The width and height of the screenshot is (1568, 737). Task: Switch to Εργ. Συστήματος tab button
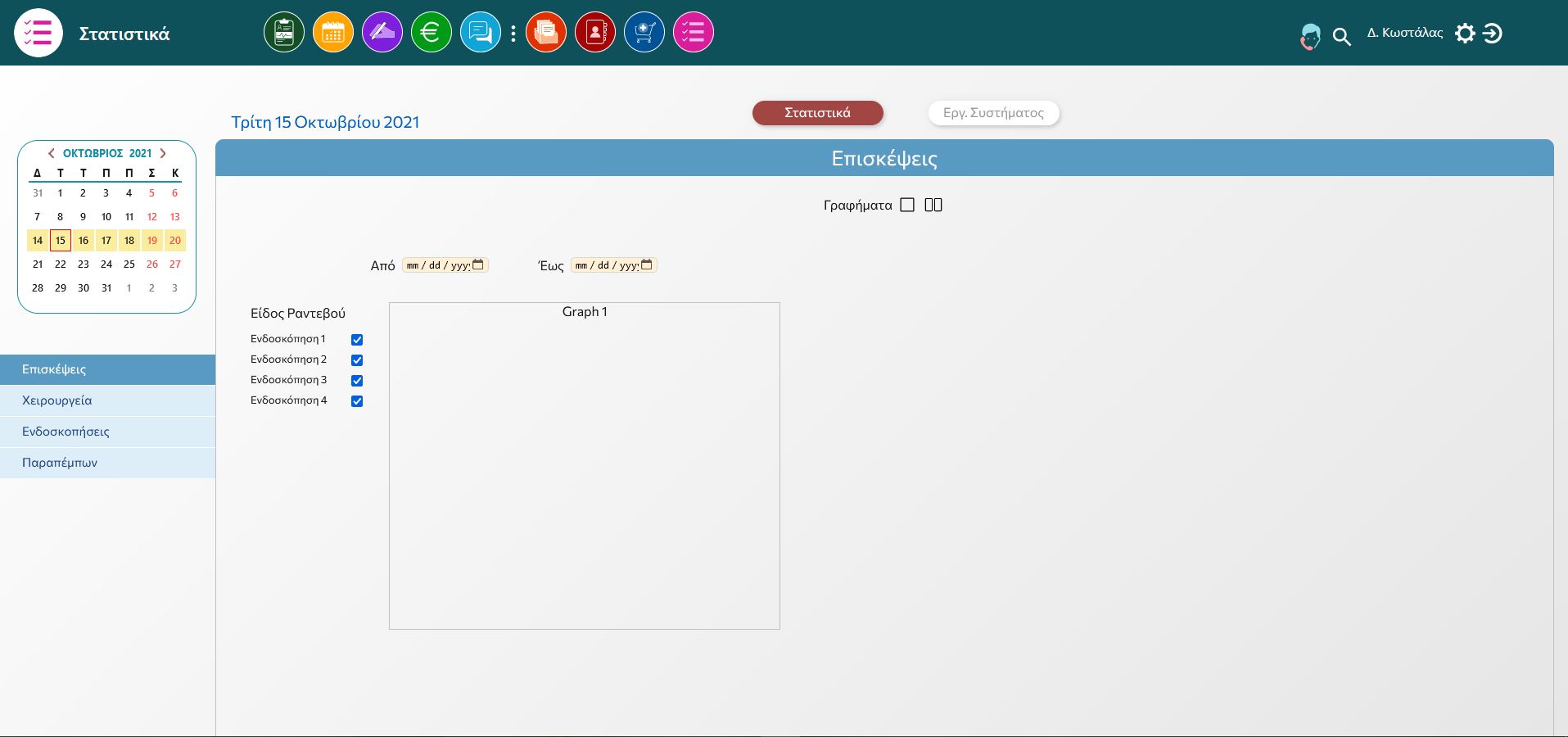coord(994,113)
